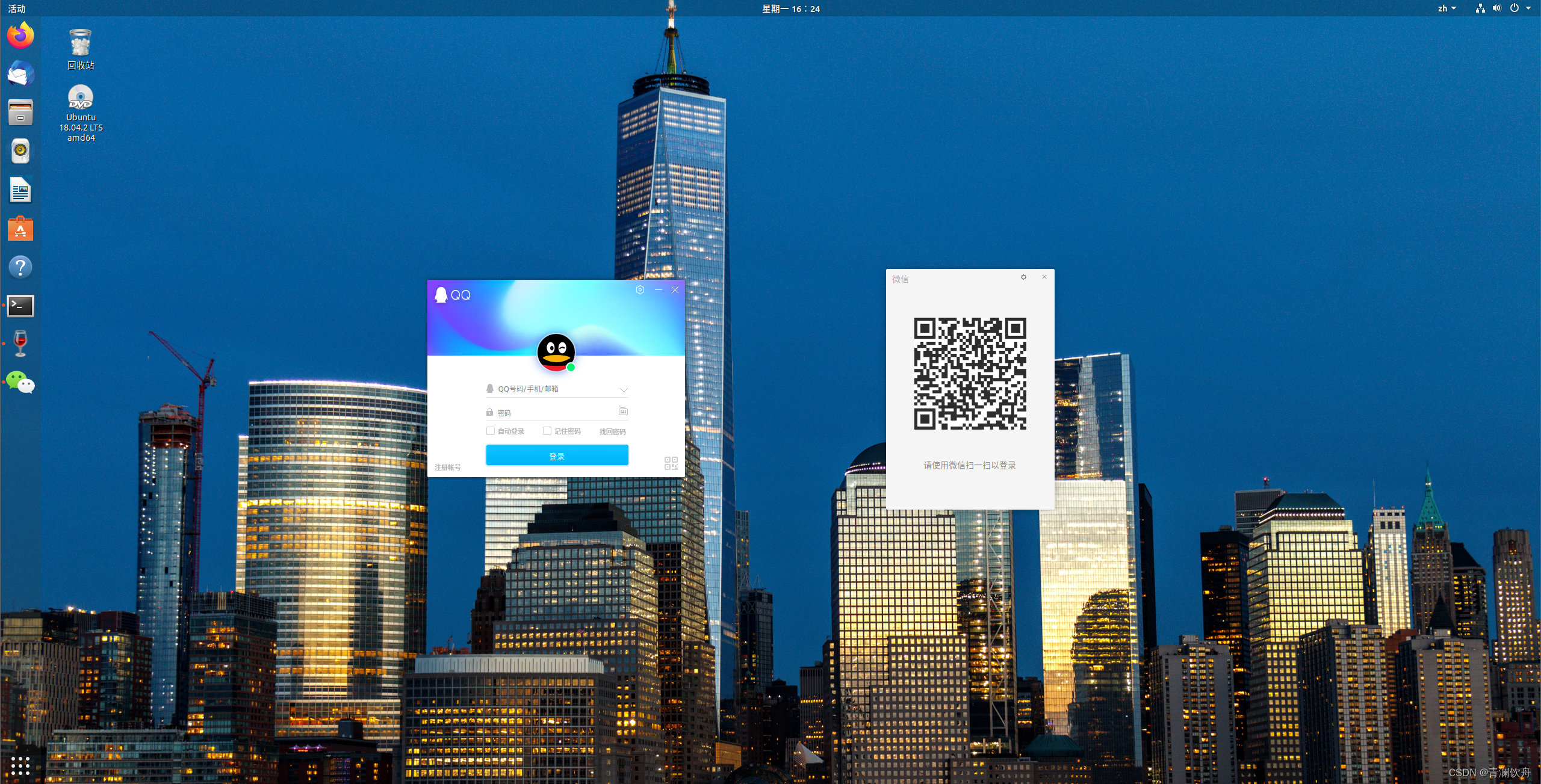Click the green online status dot
Image resolution: width=1541 pixels, height=784 pixels.
click(571, 367)
